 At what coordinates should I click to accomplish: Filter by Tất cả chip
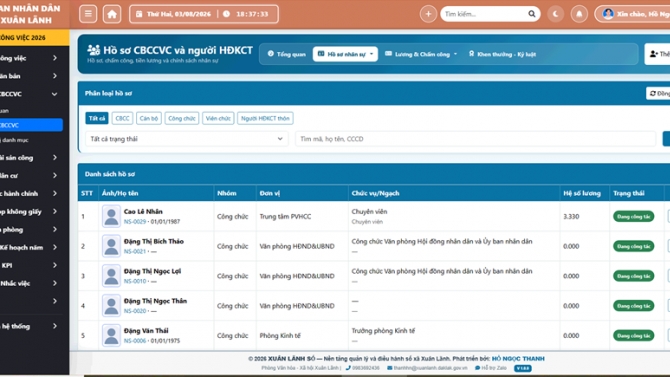(97, 118)
